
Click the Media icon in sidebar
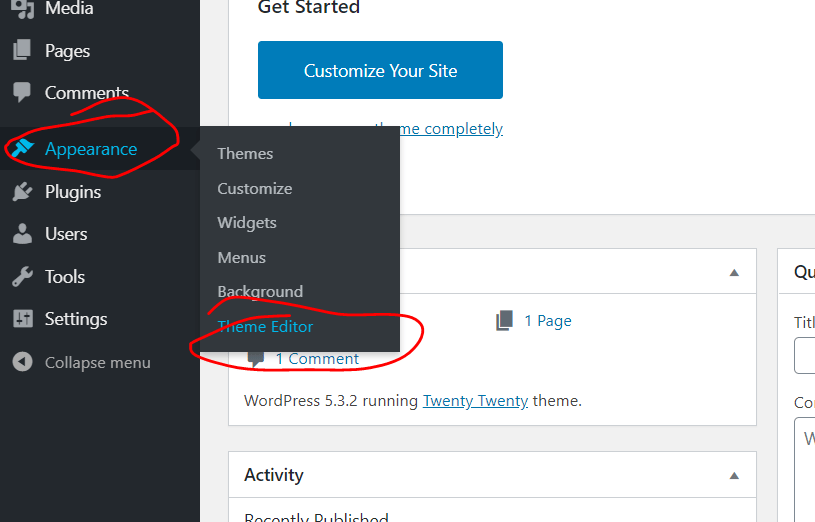point(22,9)
